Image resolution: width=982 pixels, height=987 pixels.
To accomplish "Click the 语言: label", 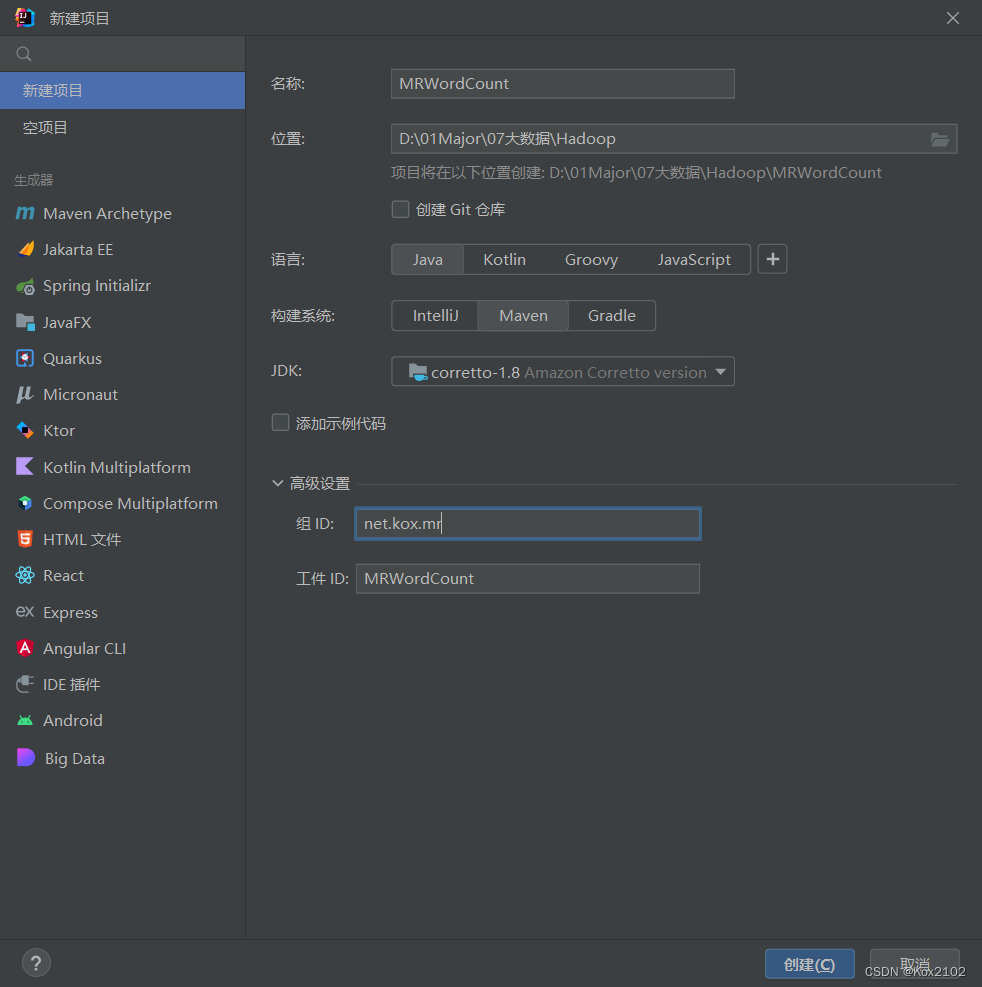I will [x=288, y=259].
